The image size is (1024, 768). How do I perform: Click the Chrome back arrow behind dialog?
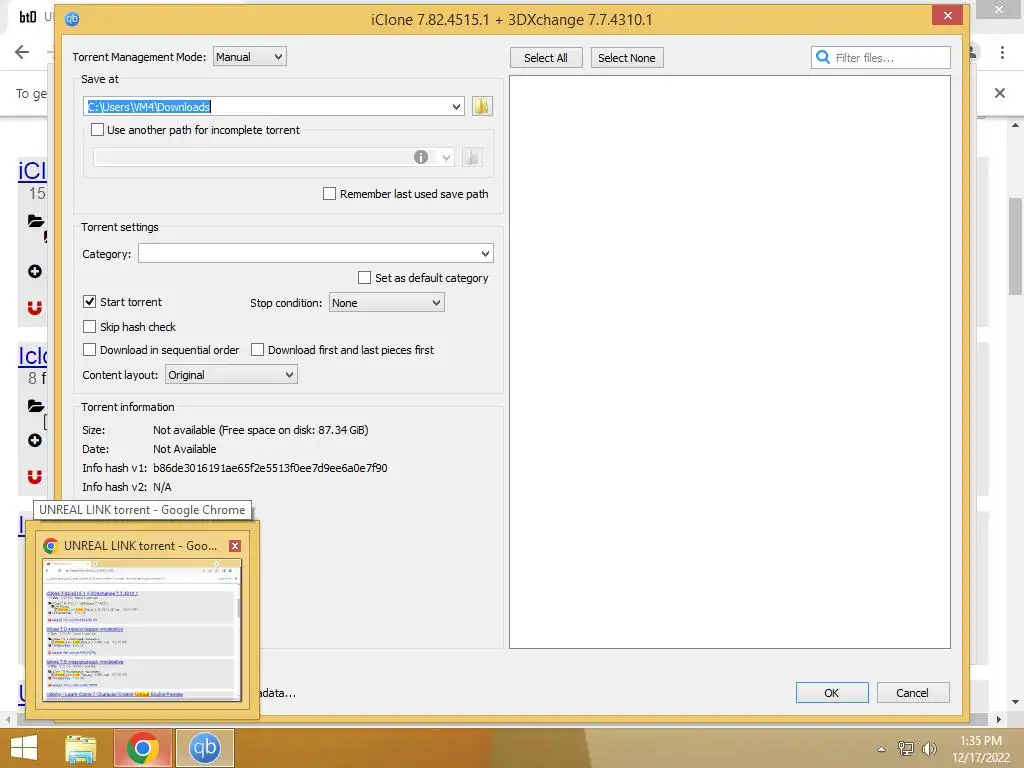[22, 52]
